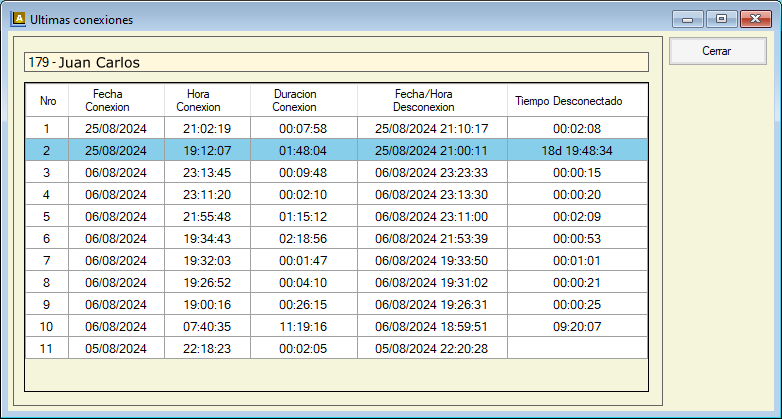Maximize the Ultimas conexiones window
The width and height of the screenshot is (782, 419).
pyautogui.click(x=719, y=18)
